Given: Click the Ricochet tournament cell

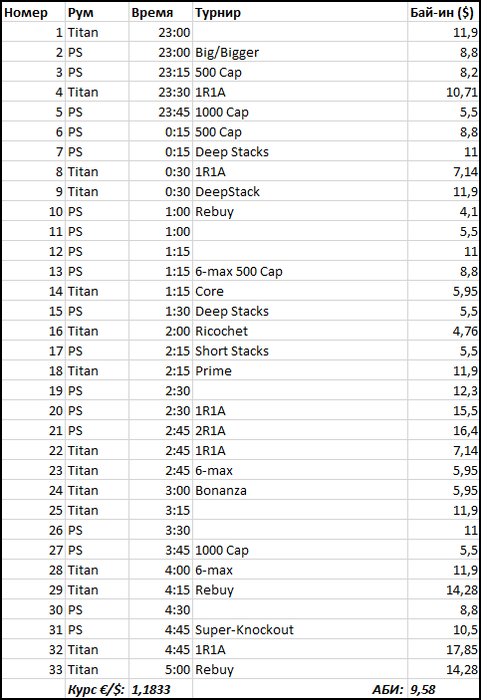Looking at the screenshot, I should (300, 331).
